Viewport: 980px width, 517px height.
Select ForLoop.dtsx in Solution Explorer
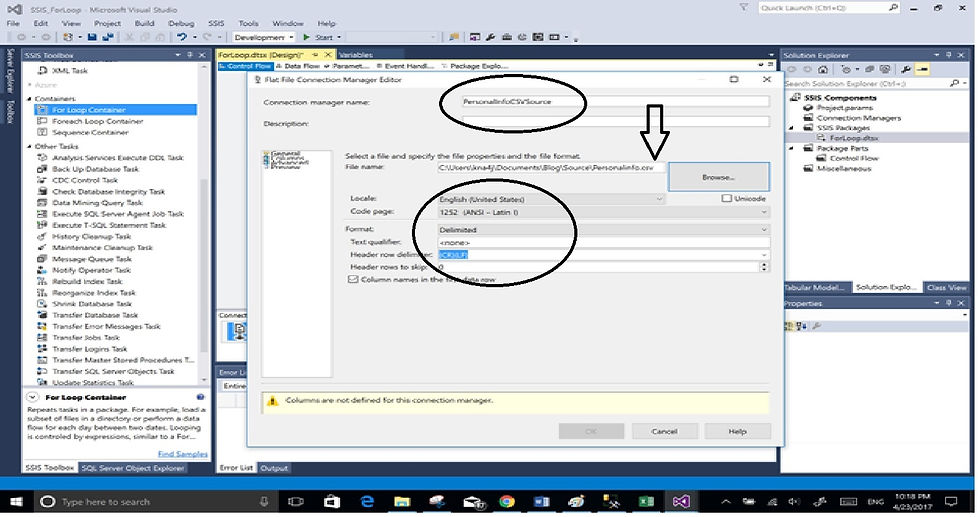tap(852, 138)
